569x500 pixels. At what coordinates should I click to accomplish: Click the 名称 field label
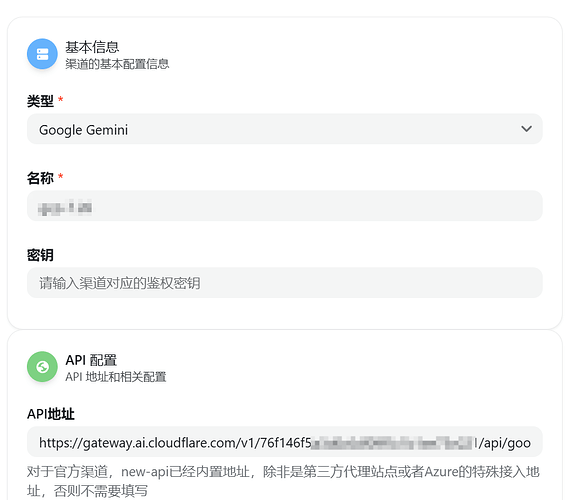[40, 178]
